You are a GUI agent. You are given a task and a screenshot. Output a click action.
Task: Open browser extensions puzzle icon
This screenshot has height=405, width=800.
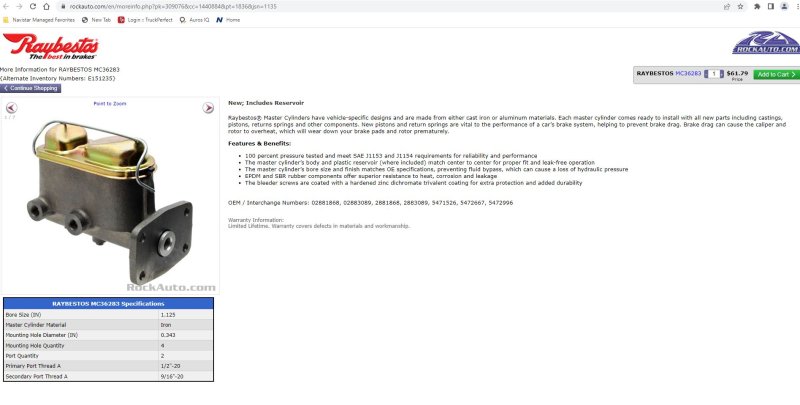(757, 7)
